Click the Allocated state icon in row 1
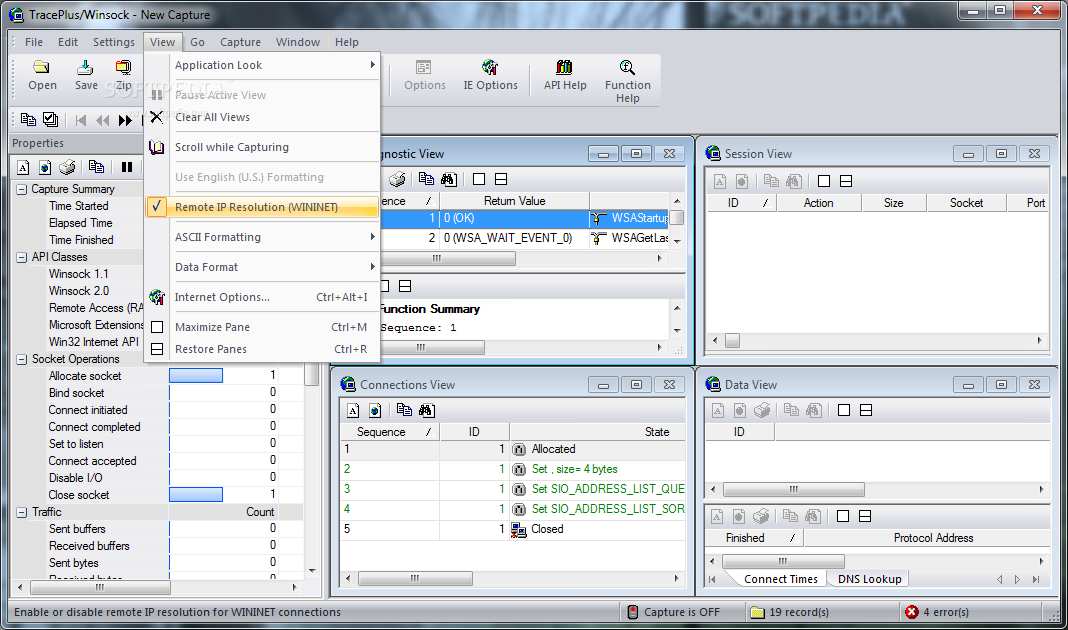 (518, 450)
